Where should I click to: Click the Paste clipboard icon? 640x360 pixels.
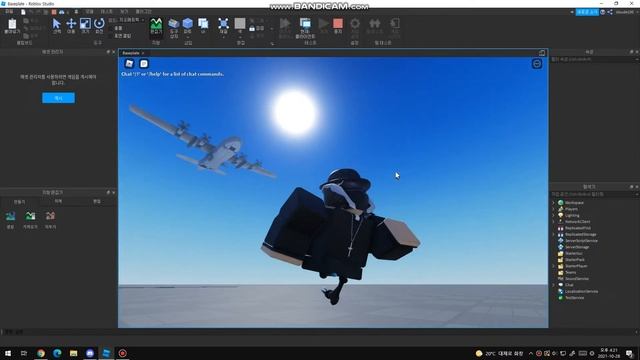pos(12,24)
